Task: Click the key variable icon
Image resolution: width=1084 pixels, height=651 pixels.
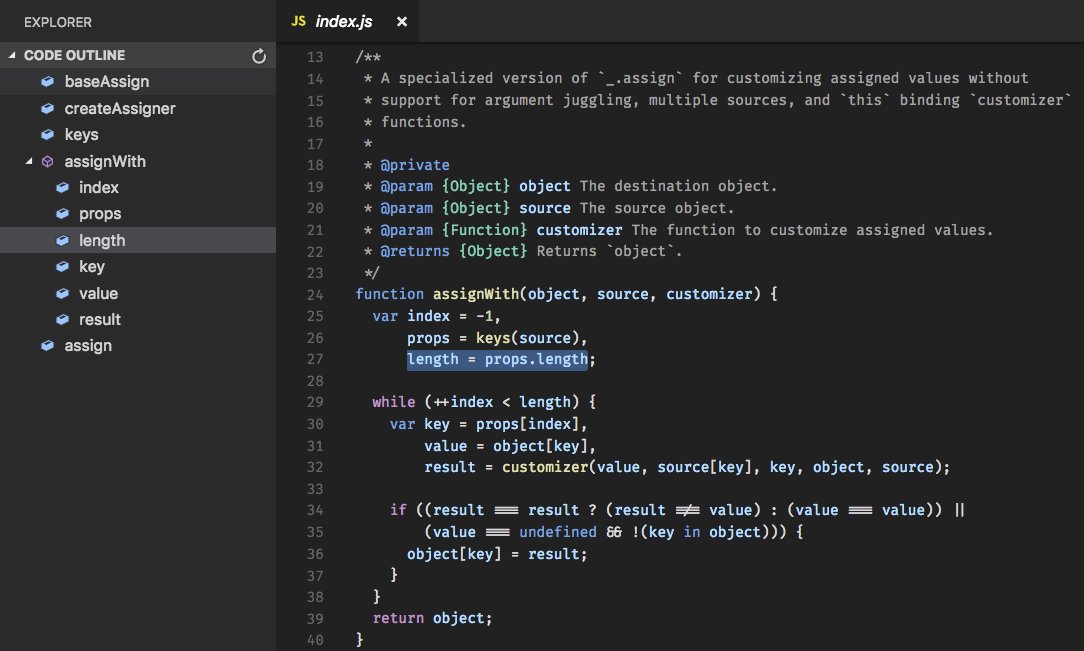Action: click(x=62, y=267)
